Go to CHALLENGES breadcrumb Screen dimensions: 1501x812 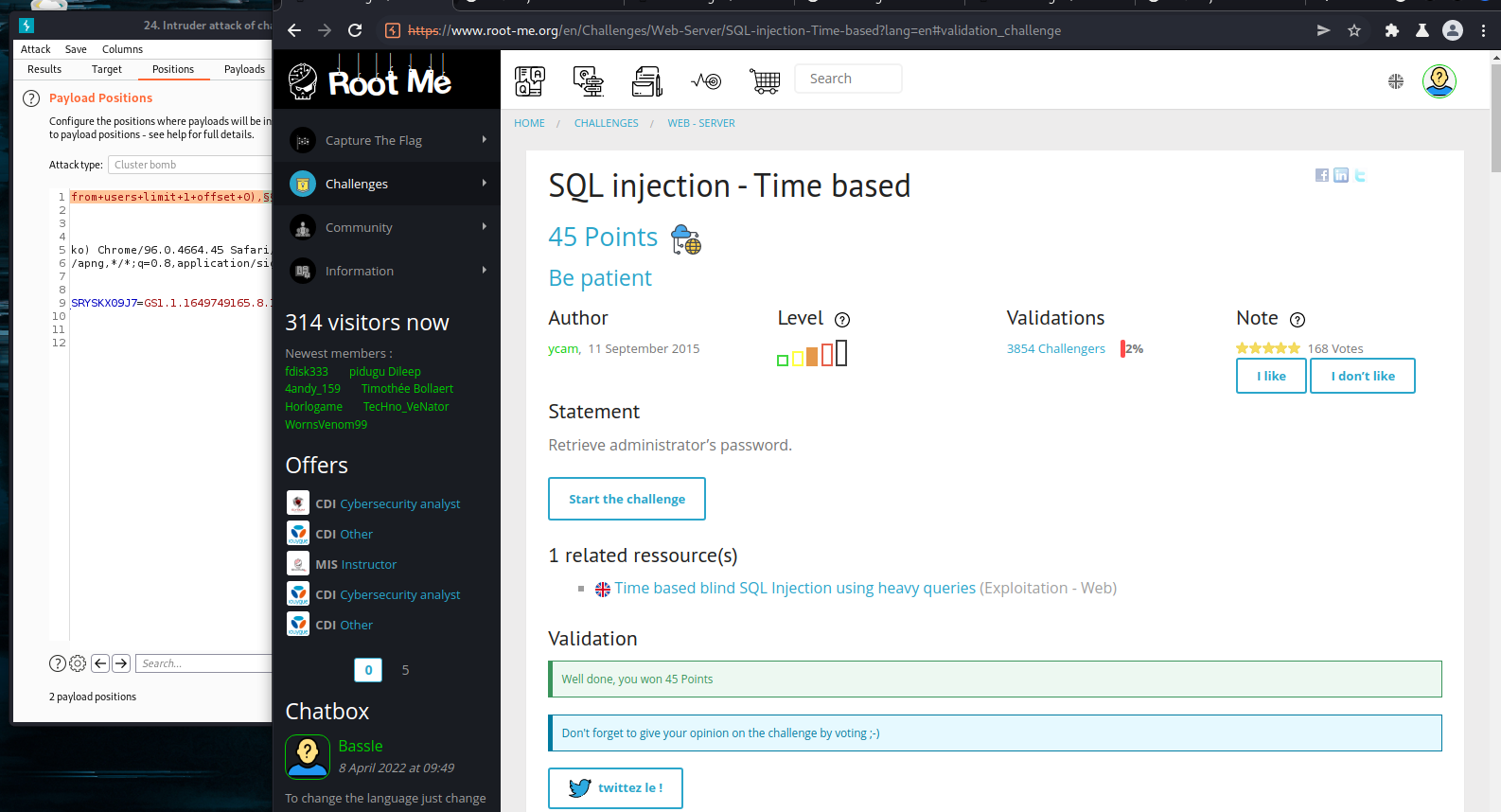pos(606,123)
